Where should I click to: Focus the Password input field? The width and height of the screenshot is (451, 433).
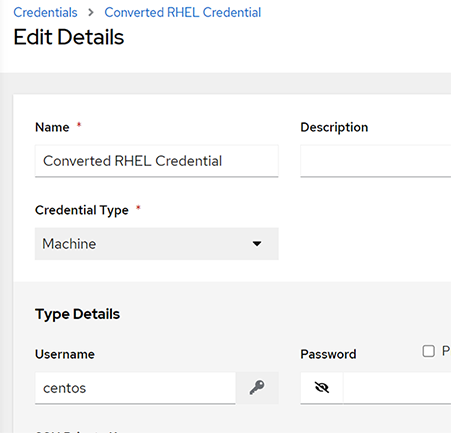397,388
